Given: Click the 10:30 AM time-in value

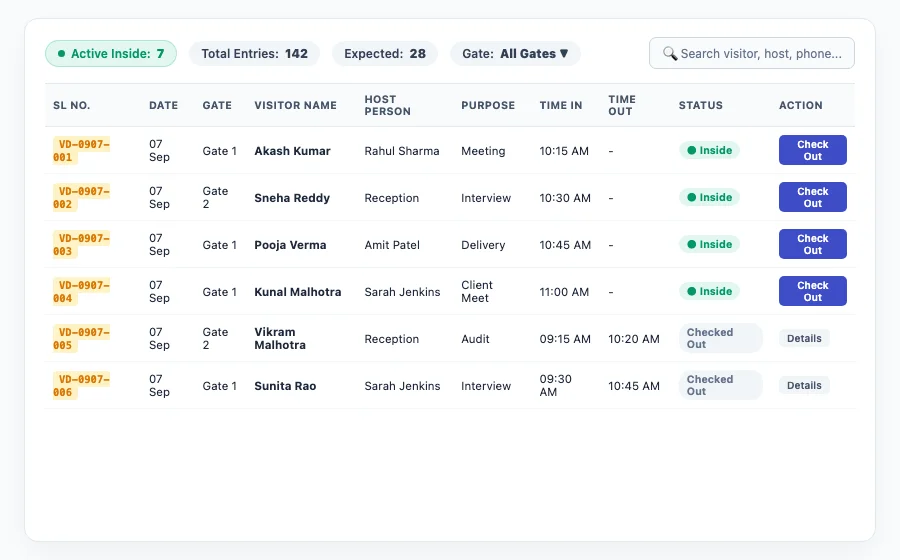Looking at the screenshot, I should (565, 198).
